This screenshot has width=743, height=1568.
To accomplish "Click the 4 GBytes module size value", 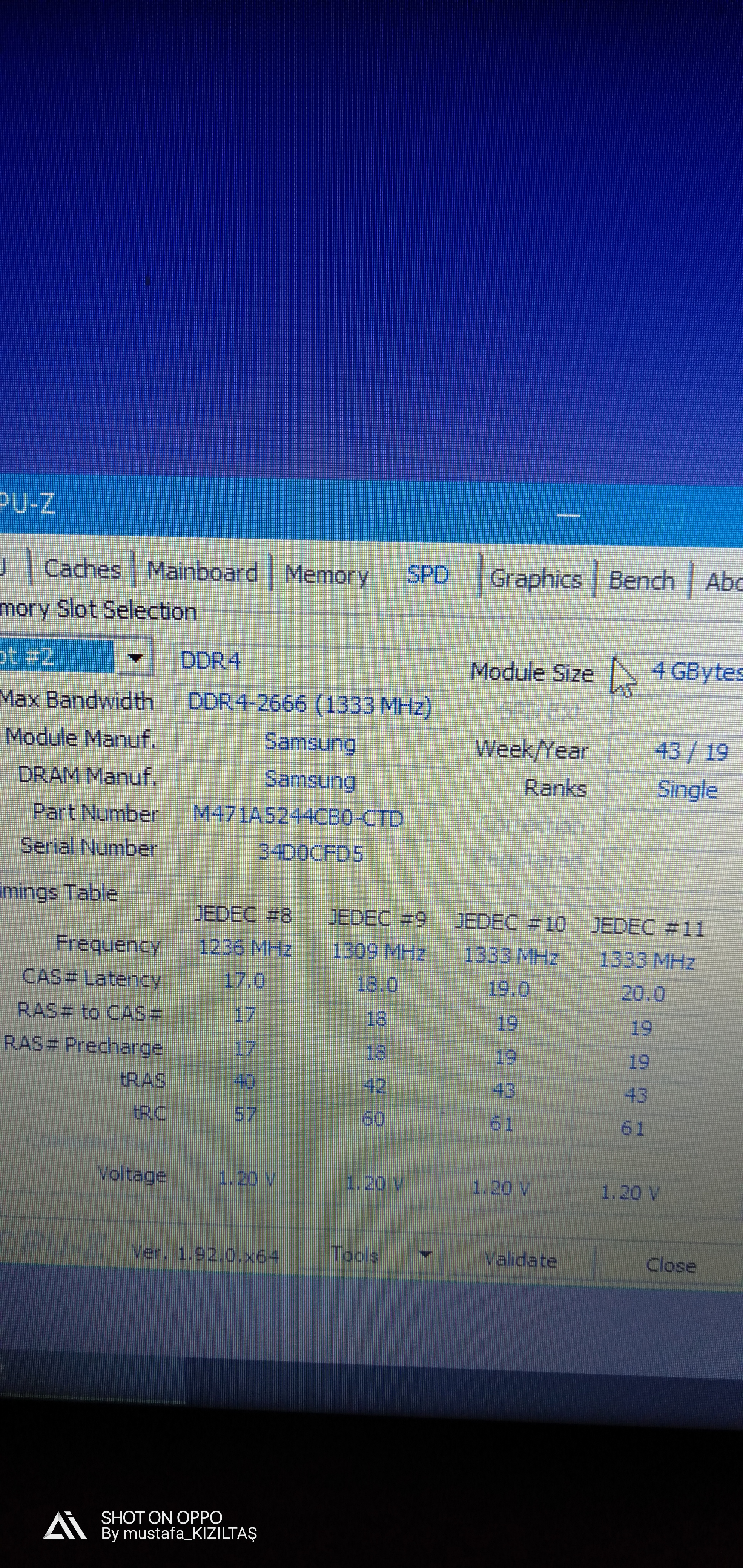I will coord(697,672).
